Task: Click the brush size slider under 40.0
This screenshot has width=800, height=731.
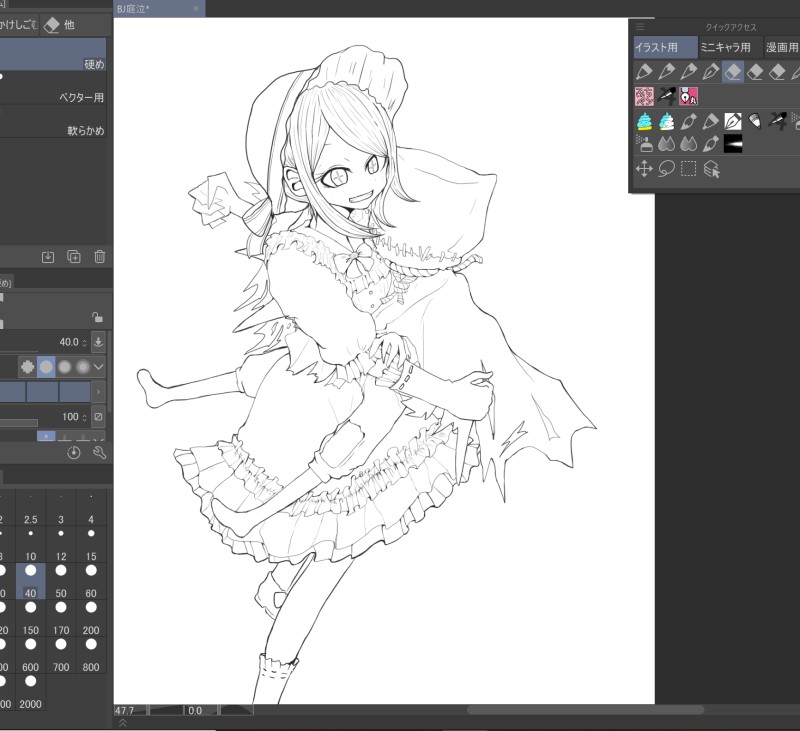Action: point(19,351)
